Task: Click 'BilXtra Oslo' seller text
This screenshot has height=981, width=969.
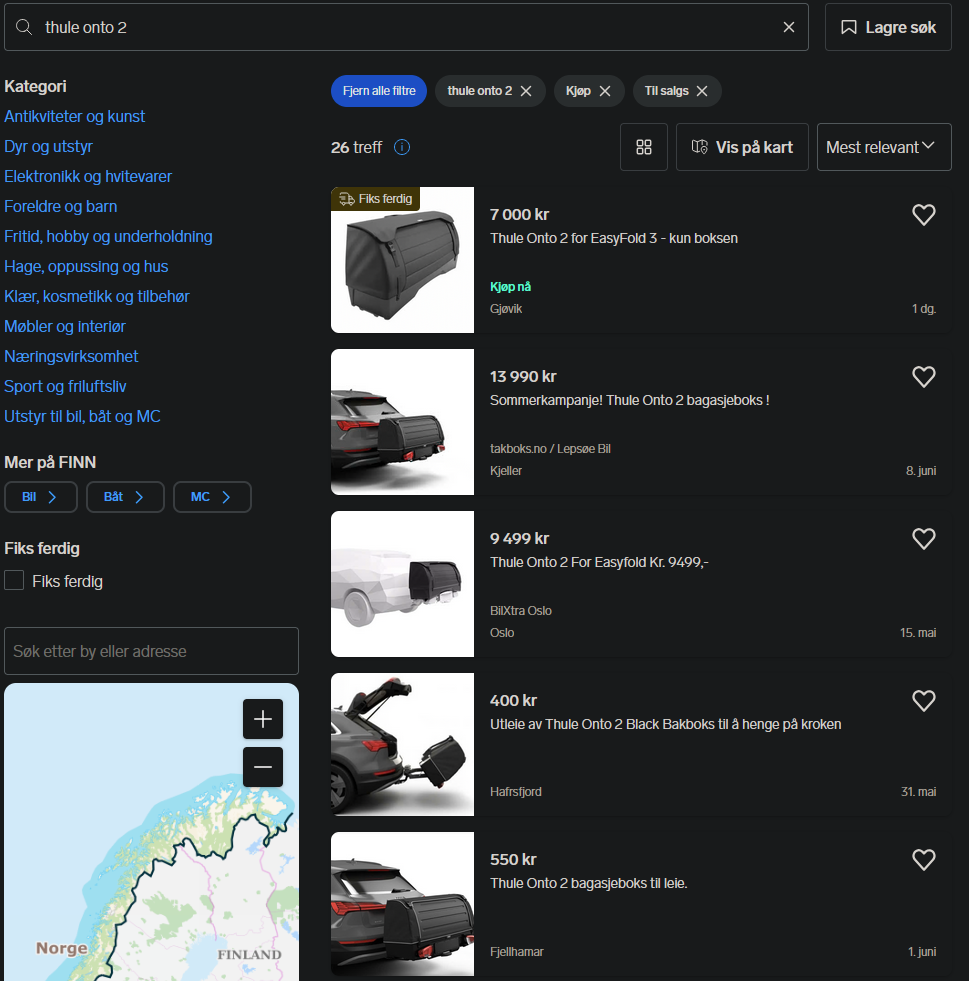Action: pos(520,611)
